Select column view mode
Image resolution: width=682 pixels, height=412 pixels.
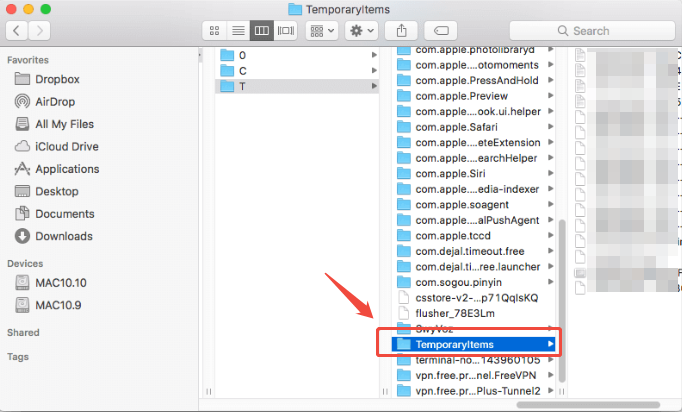[261, 30]
